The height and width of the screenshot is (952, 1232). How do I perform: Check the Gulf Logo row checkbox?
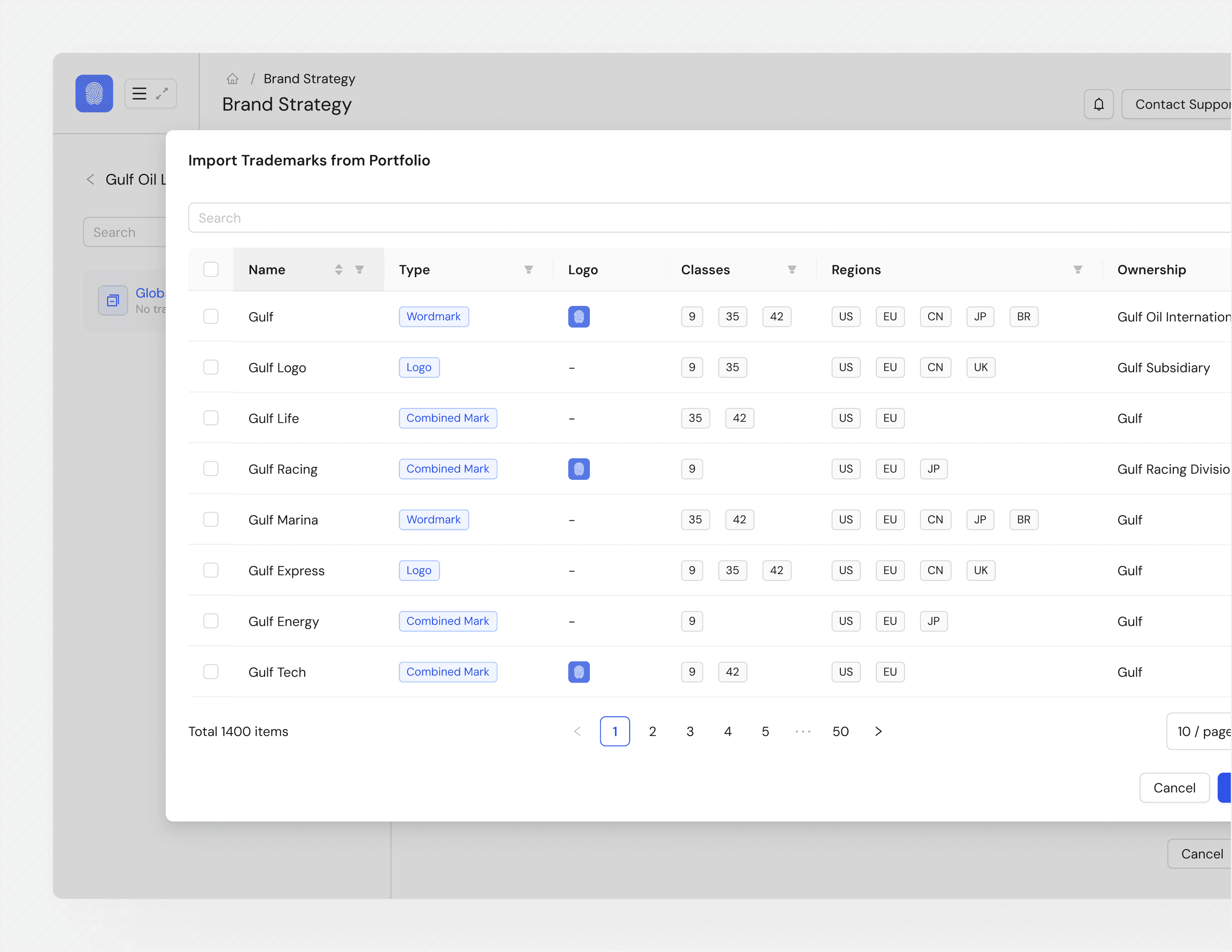coord(211,367)
